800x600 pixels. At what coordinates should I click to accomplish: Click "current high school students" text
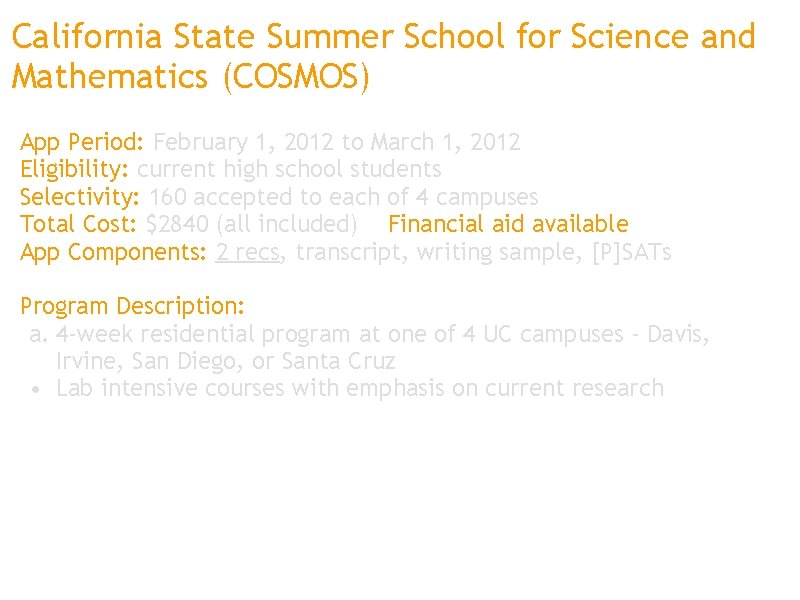(x=289, y=169)
